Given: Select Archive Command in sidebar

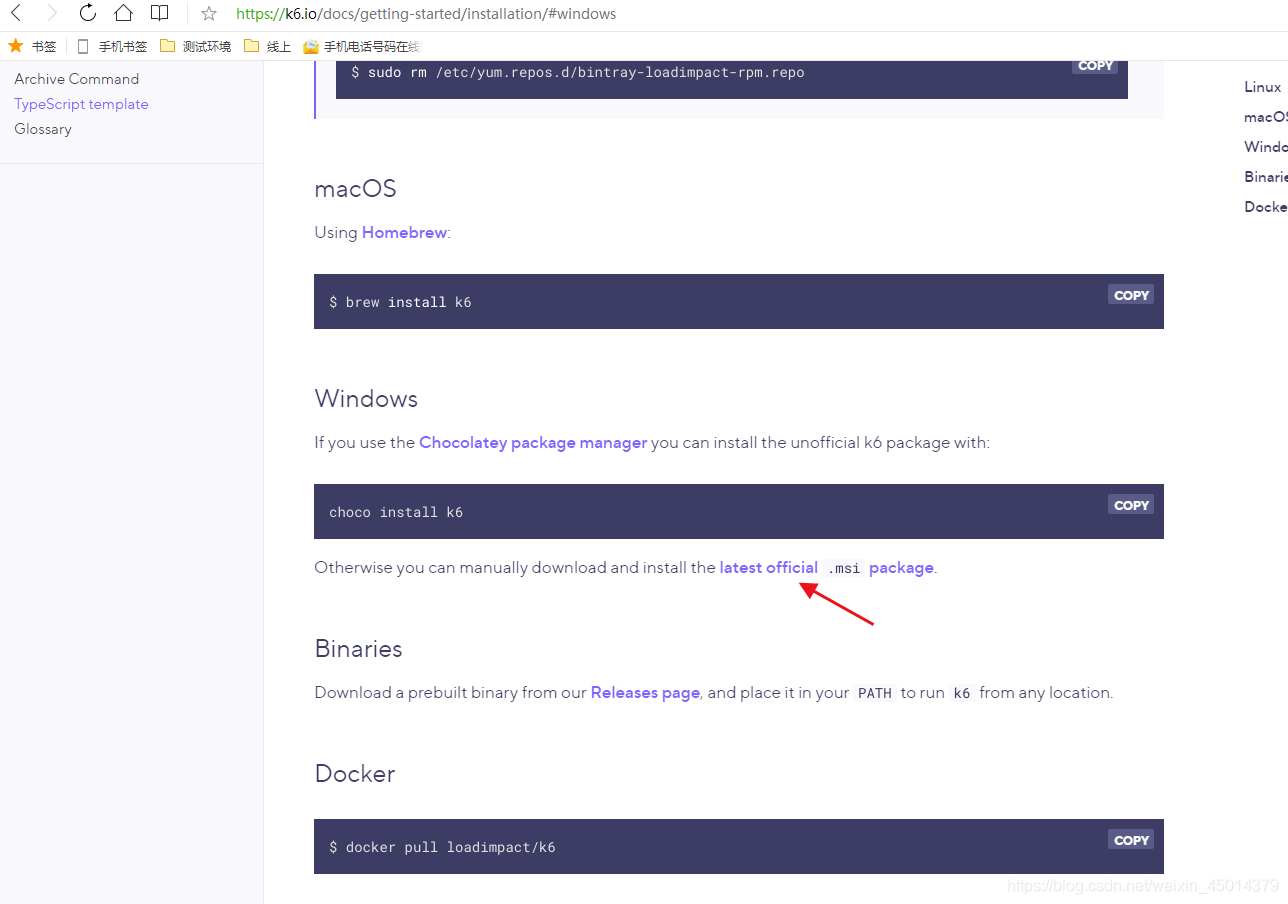Looking at the screenshot, I should (77, 79).
